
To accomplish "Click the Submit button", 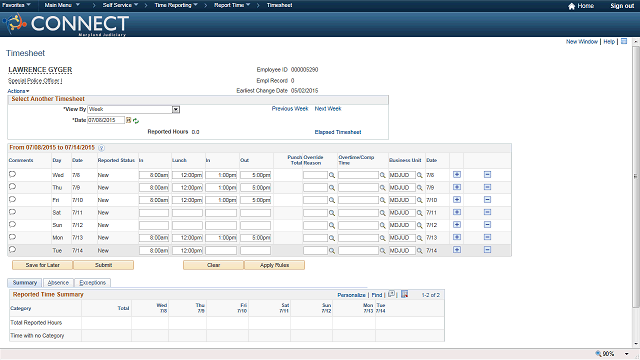I will pyautogui.click(x=103, y=265).
